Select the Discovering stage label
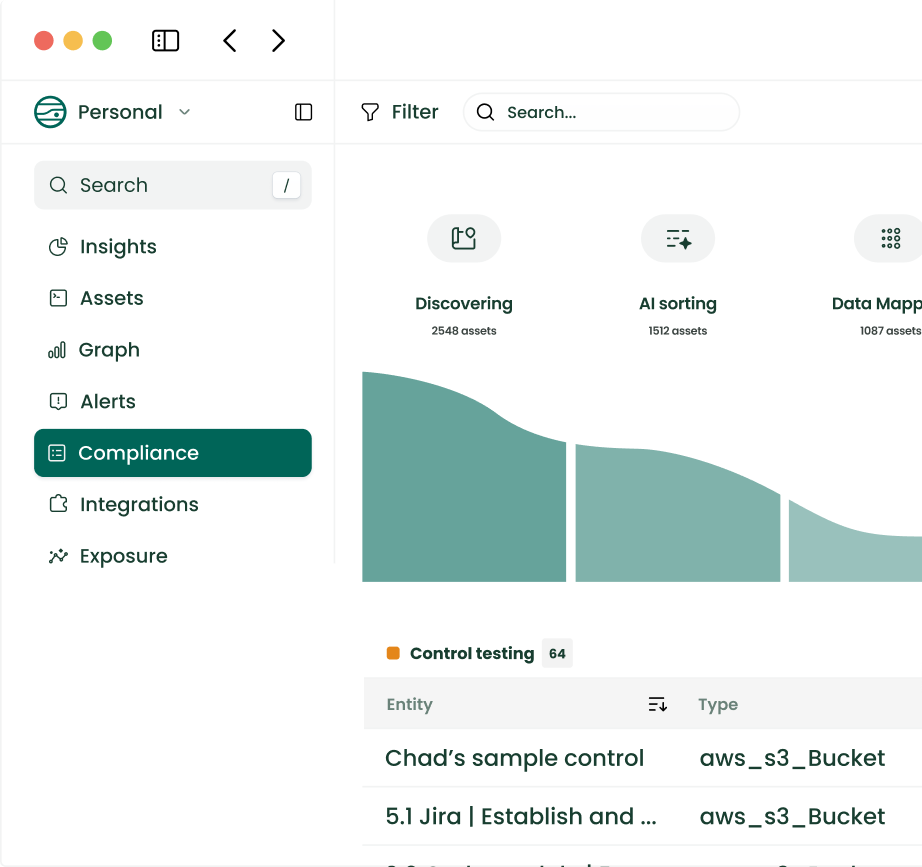The image size is (922, 867). tap(463, 304)
